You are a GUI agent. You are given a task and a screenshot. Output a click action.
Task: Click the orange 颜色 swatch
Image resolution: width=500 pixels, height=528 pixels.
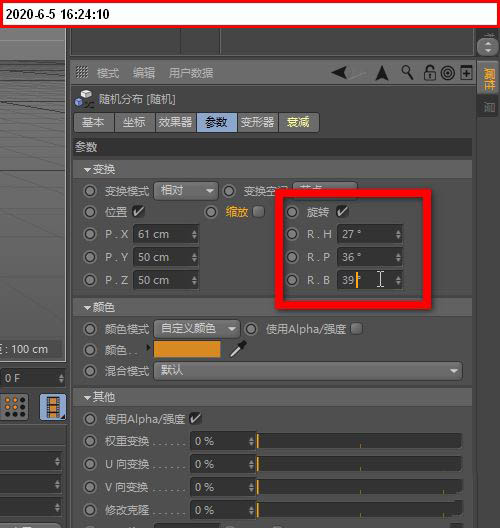187,349
